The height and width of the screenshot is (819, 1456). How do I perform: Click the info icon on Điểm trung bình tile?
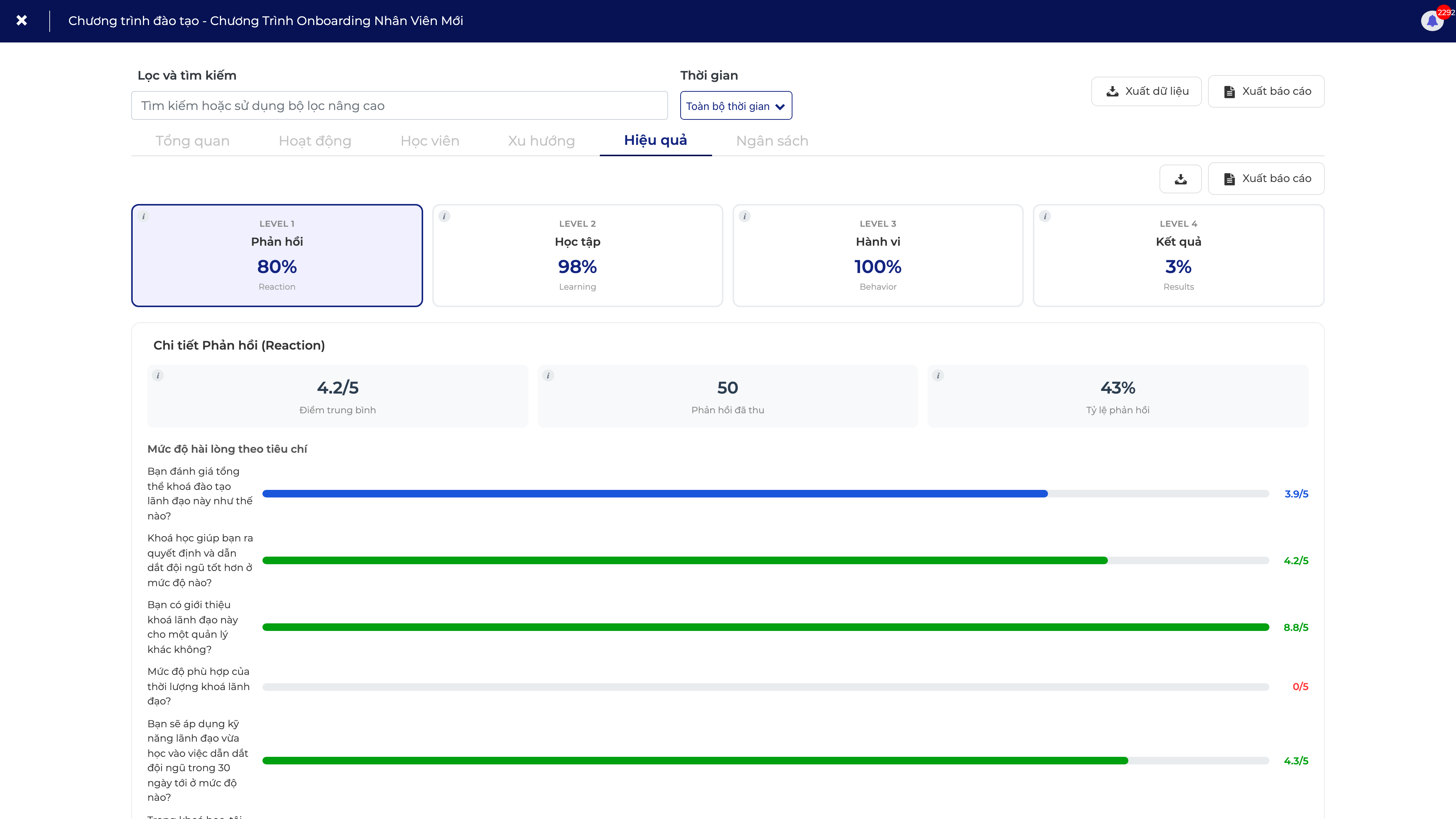coord(158,375)
